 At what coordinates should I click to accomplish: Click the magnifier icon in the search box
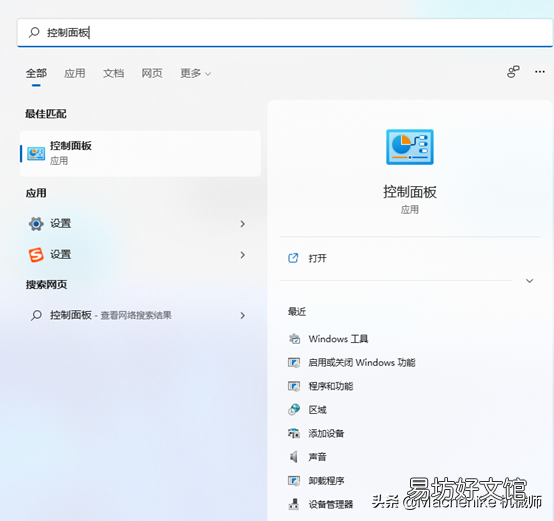tap(34, 32)
